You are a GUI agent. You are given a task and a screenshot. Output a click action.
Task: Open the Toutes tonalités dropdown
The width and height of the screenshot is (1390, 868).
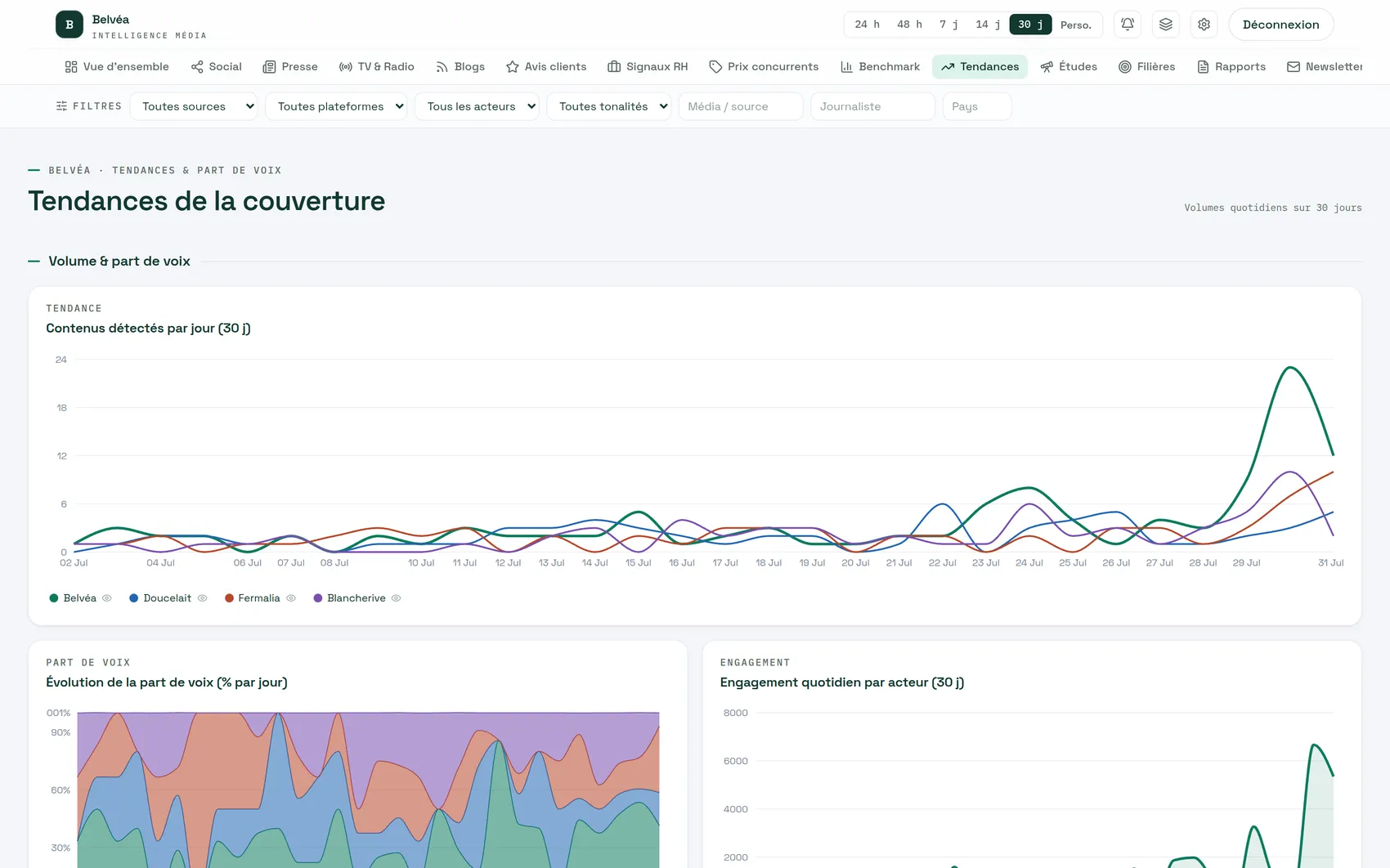(x=609, y=106)
